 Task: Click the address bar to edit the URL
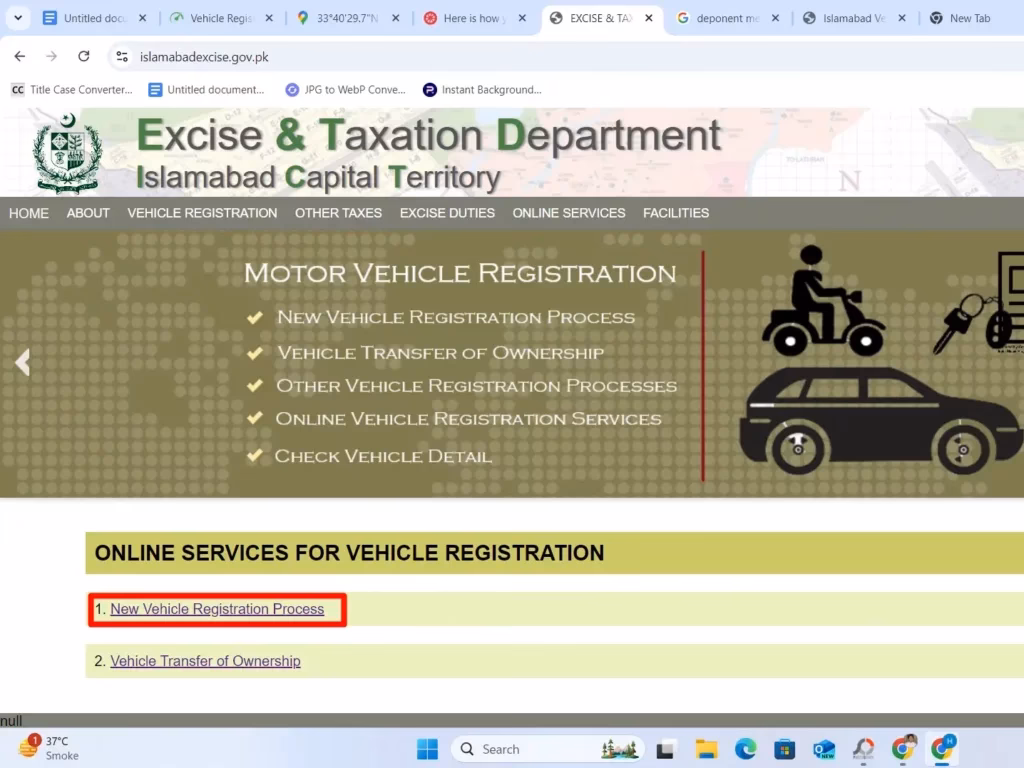[250, 57]
